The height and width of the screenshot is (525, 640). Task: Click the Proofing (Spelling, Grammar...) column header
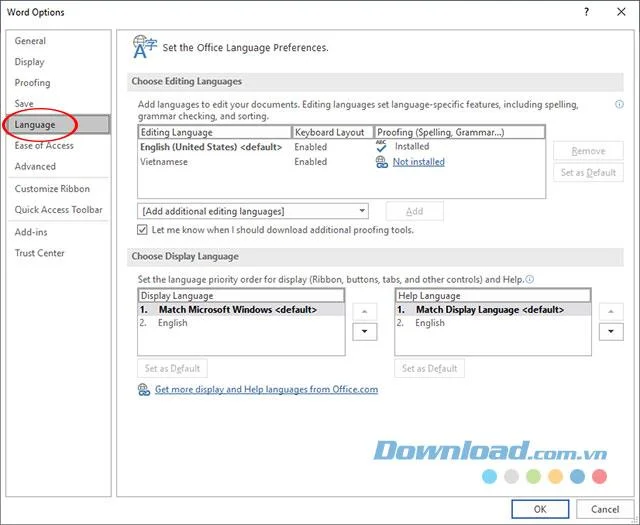[x=460, y=132]
